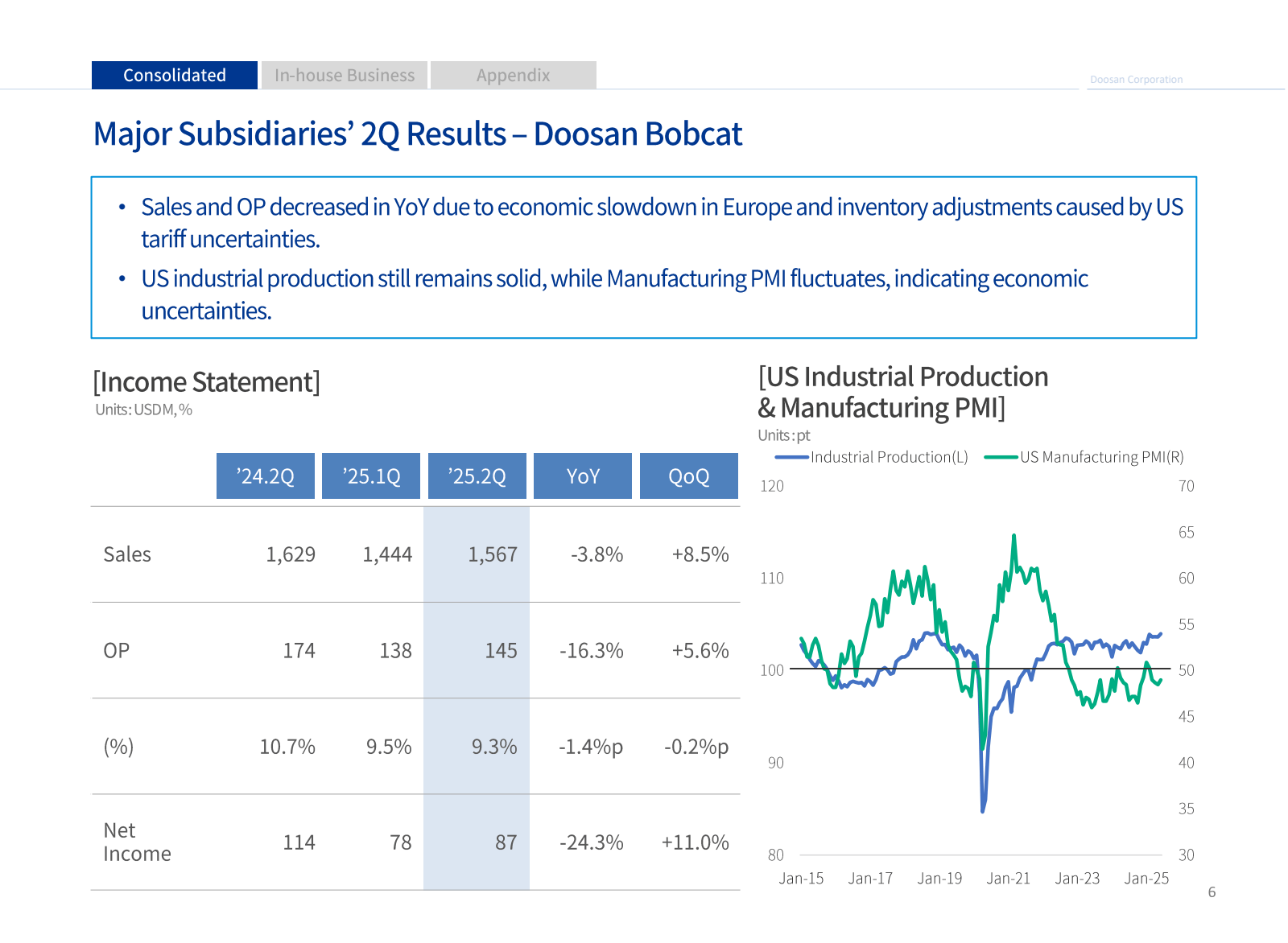Click the (%) row label
The width and height of the screenshot is (1288, 943).
pyautogui.click(x=118, y=747)
